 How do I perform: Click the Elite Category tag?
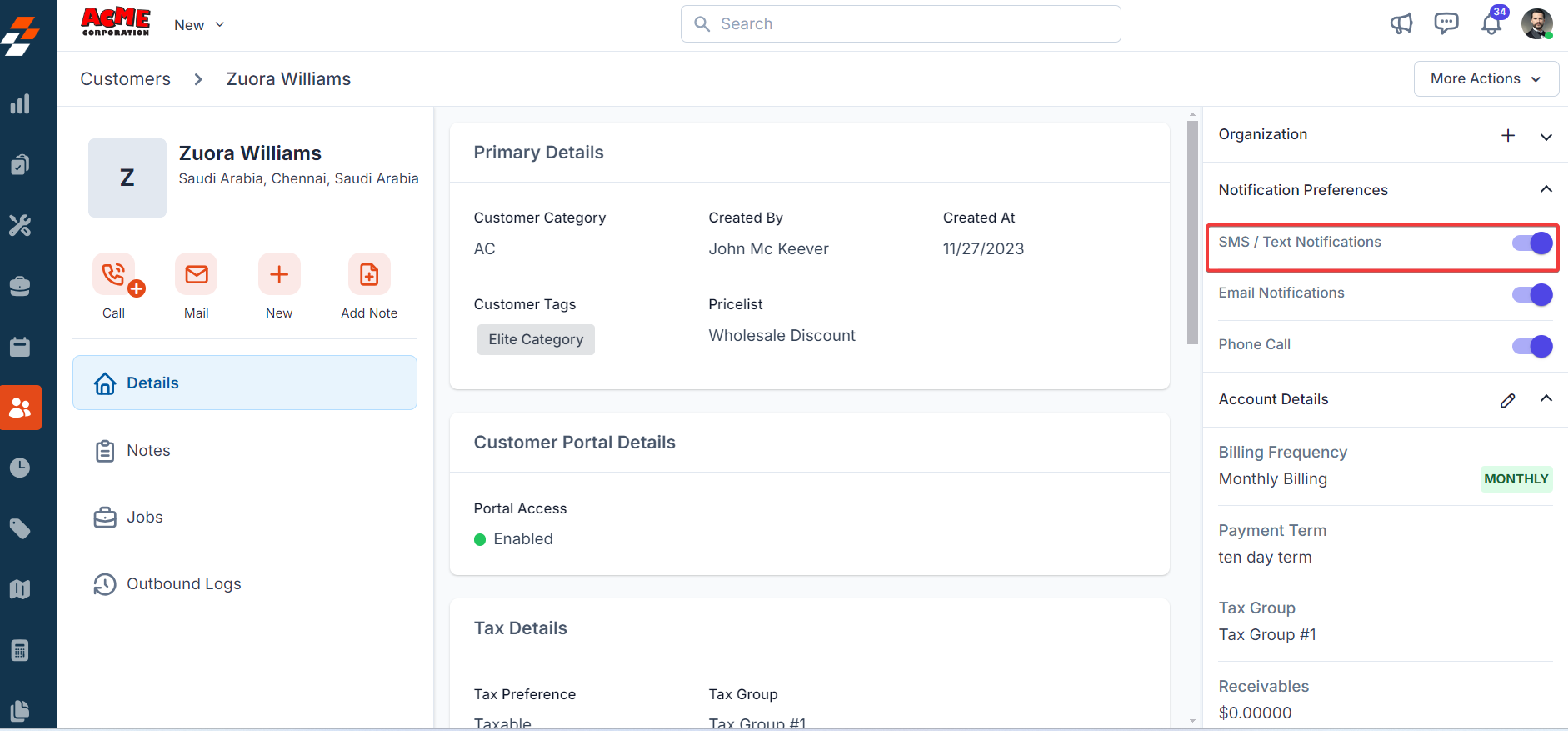point(536,339)
